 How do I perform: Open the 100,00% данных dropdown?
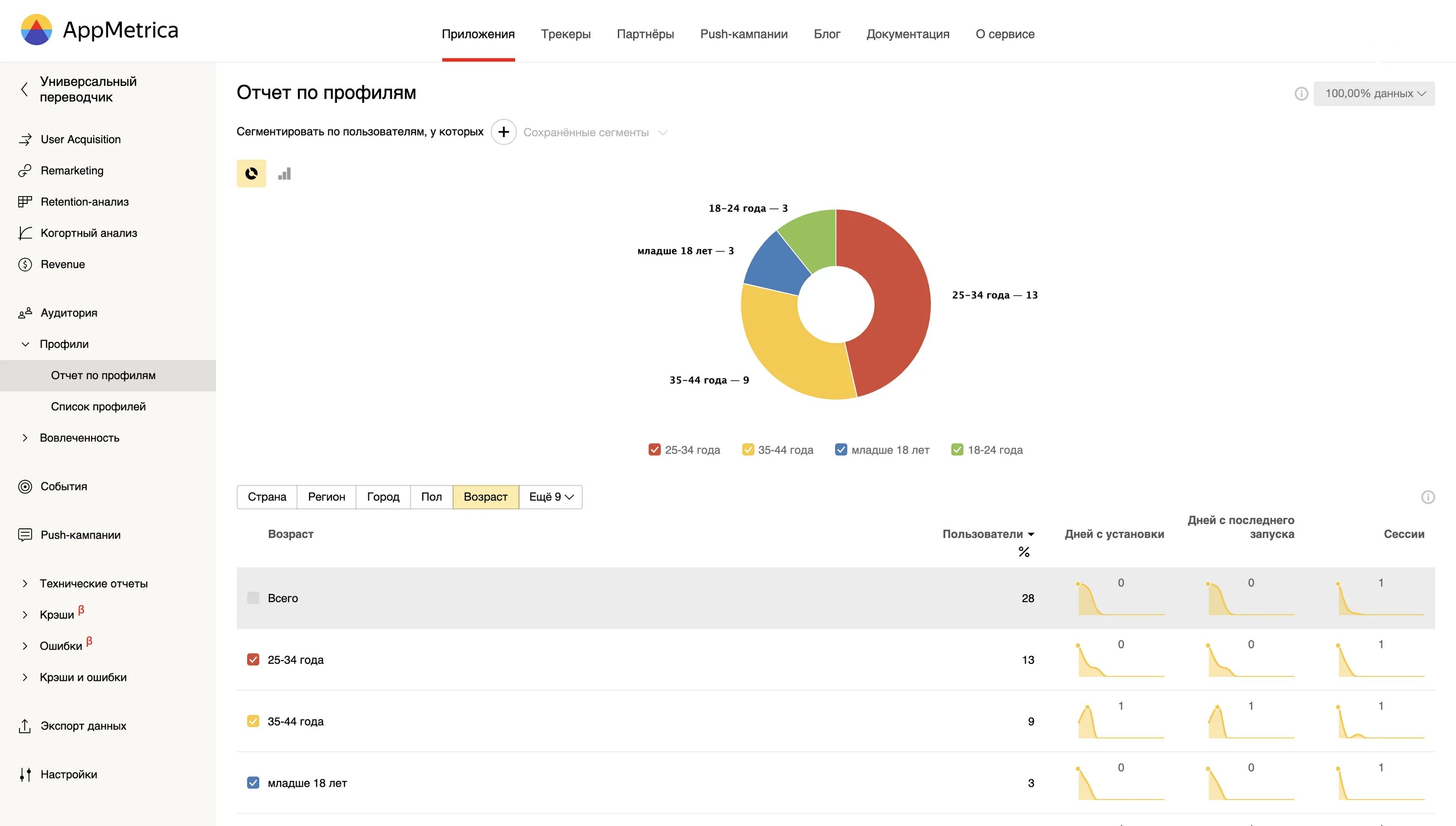(1374, 94)
